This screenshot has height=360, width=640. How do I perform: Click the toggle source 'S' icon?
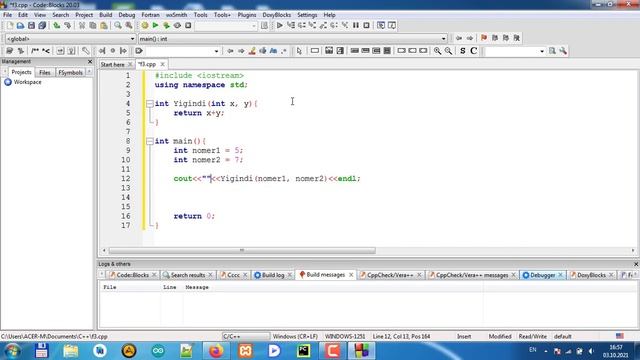[462, 51]
